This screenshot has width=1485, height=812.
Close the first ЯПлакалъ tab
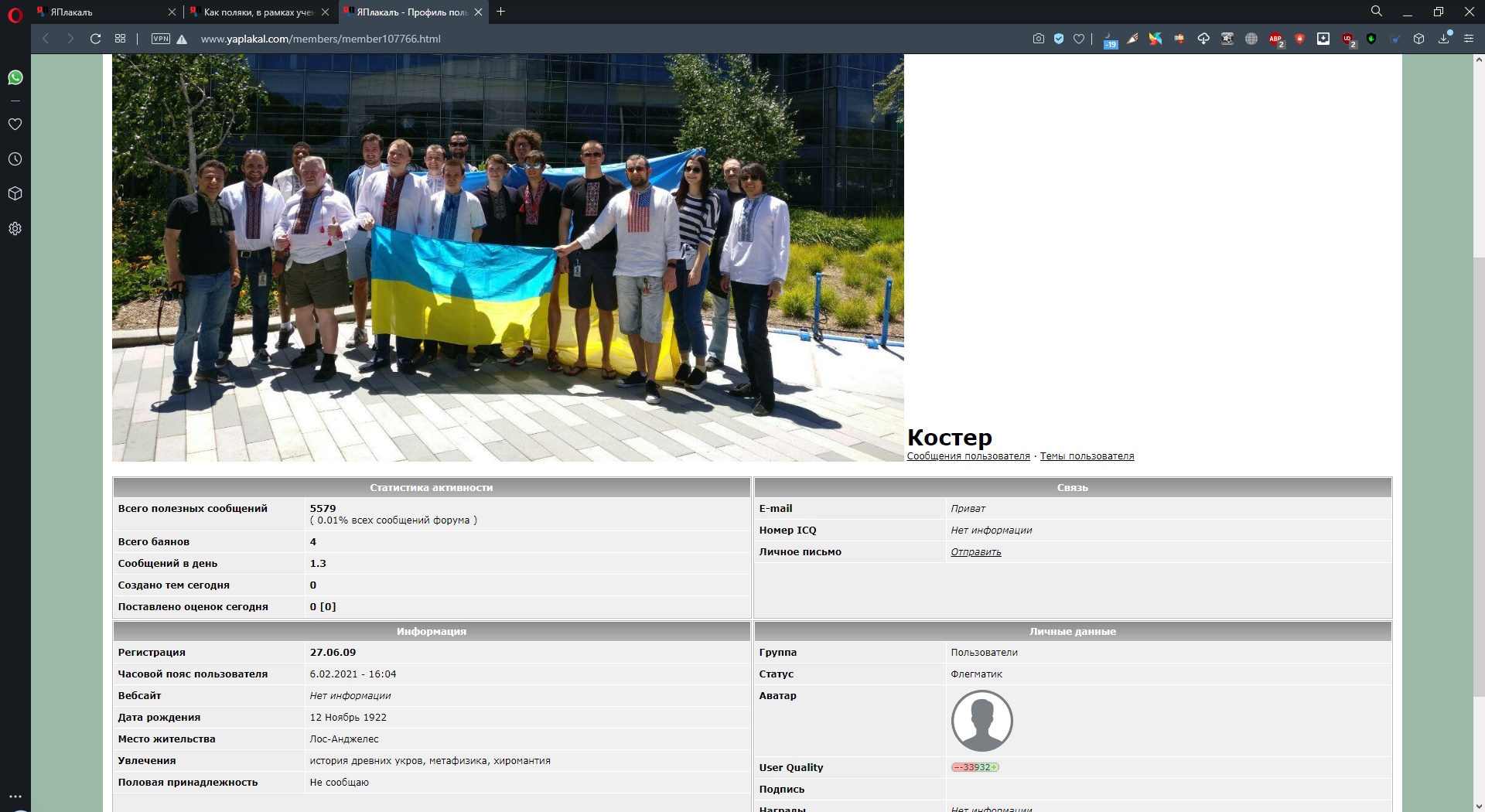pyautogui.click(x=172, y=12)
